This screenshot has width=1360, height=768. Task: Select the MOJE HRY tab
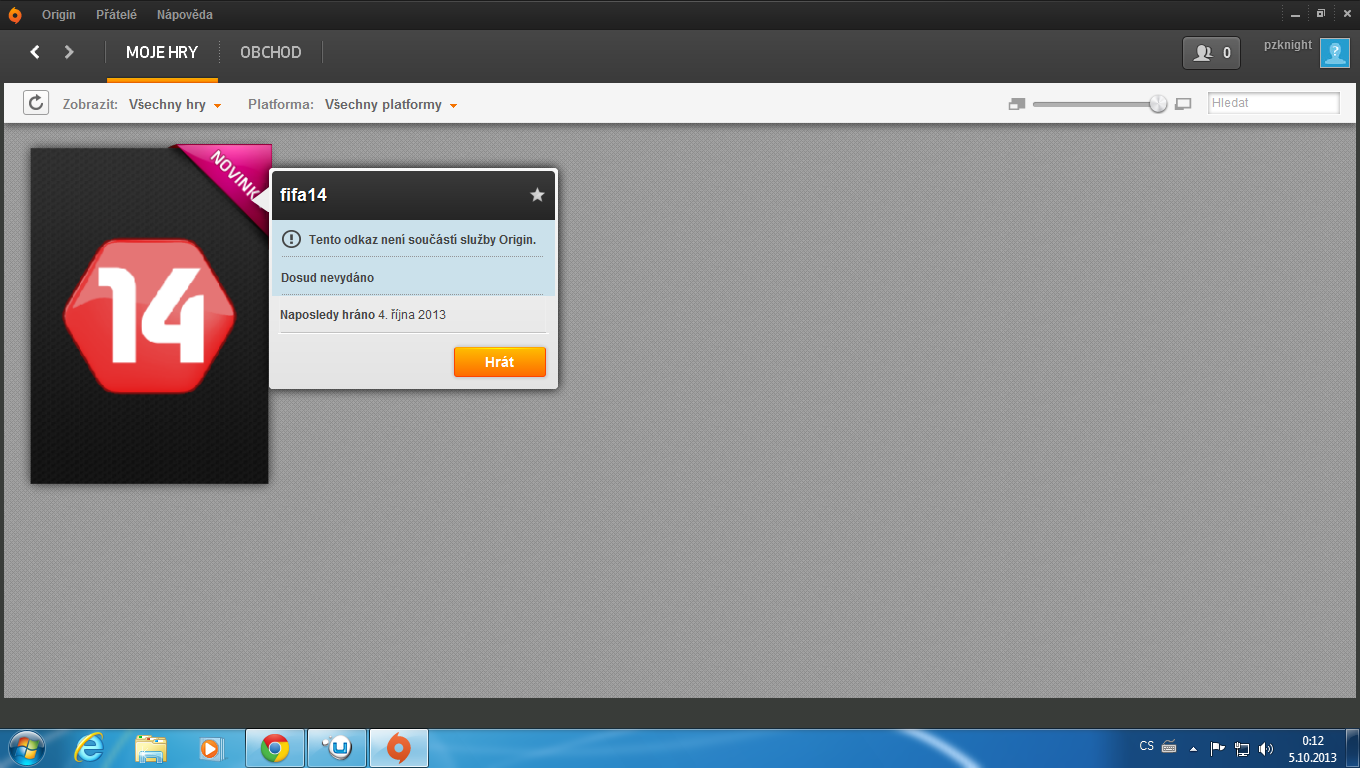tap(162, 53)
